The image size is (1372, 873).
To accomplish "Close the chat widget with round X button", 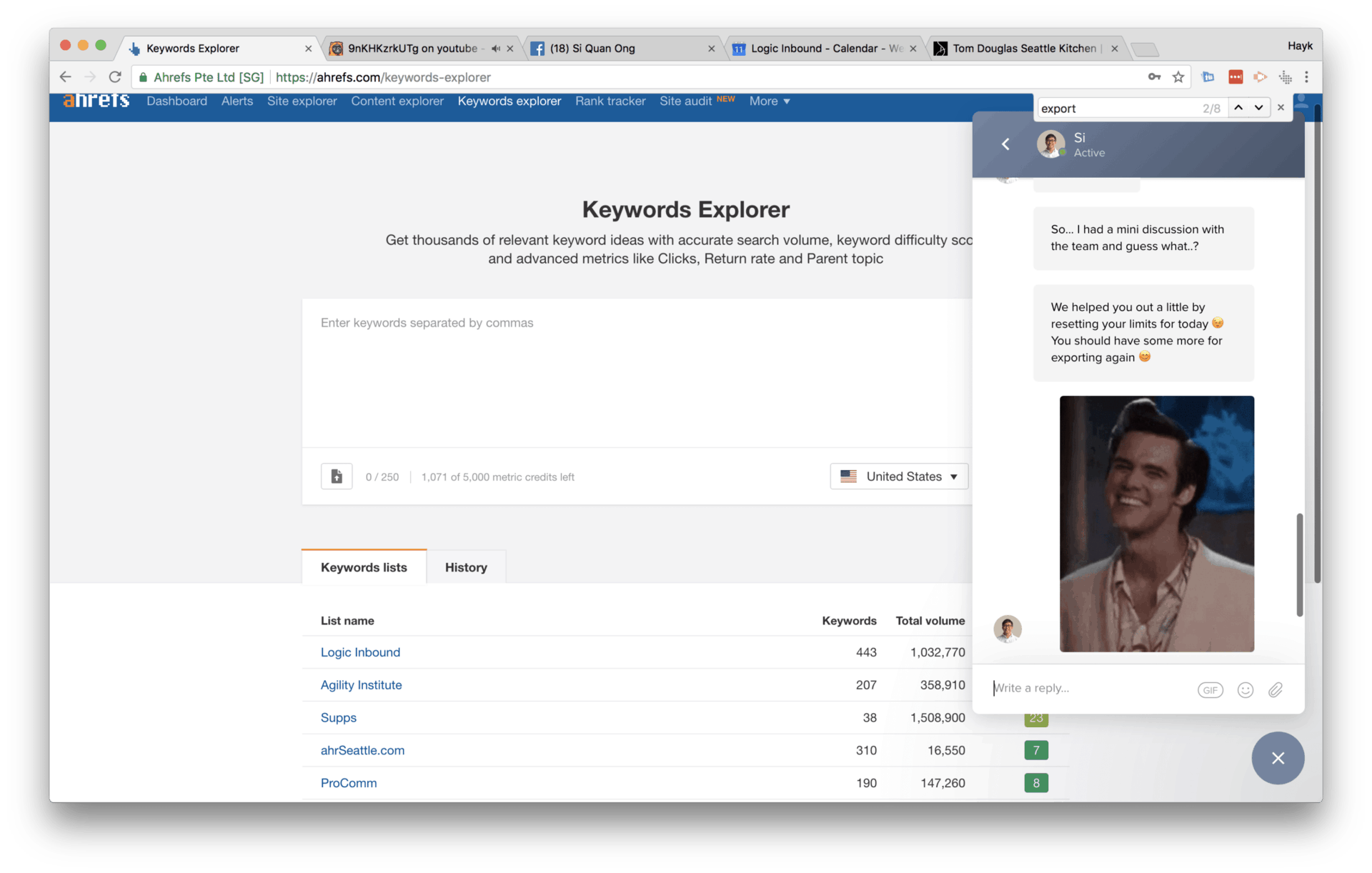I will pos(1278,758).
